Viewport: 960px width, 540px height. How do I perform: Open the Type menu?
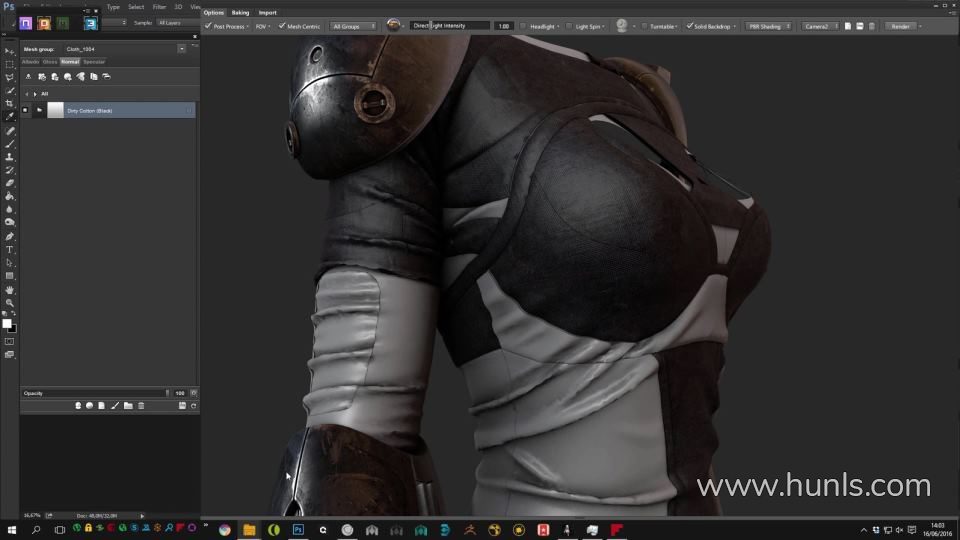[x=113, y=7]
